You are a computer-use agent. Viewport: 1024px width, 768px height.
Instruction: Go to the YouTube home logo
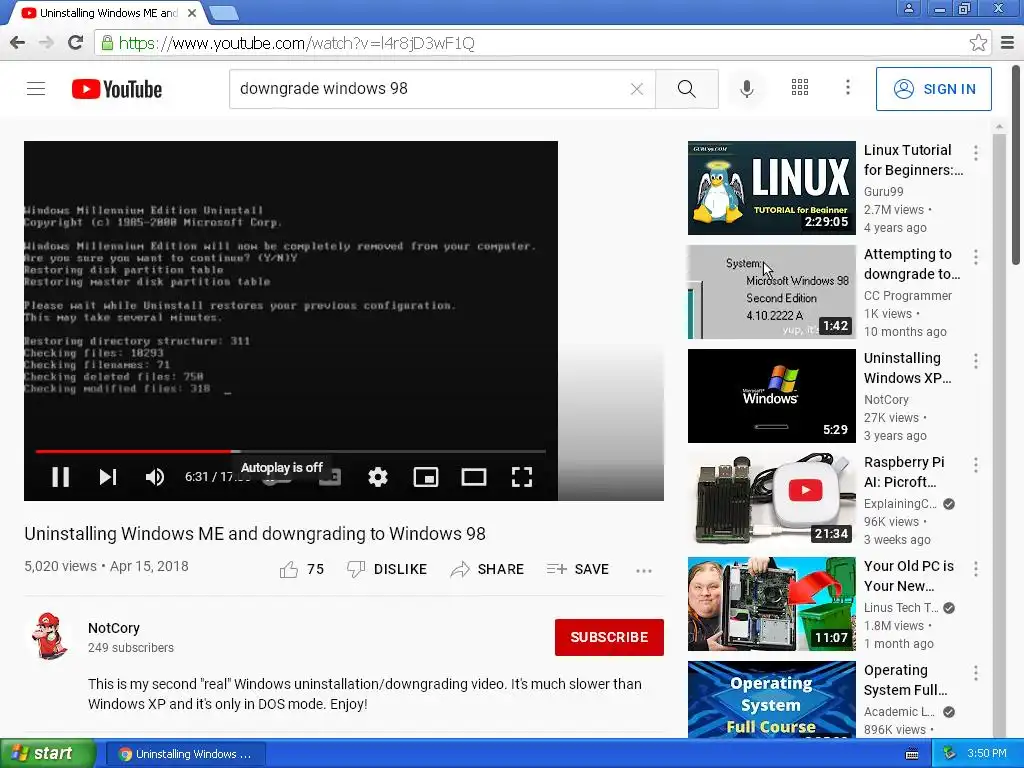(x=117, y=89)
